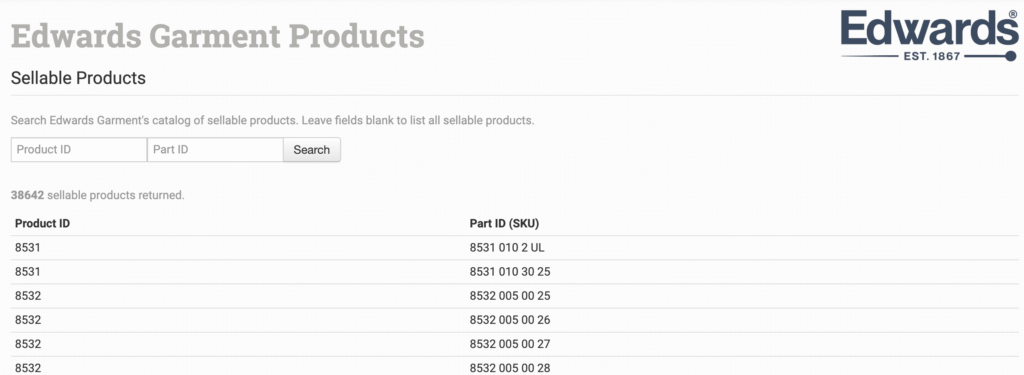Click the EST. 1867 text under the logo

pyautogui.click(x=931, y=56)
